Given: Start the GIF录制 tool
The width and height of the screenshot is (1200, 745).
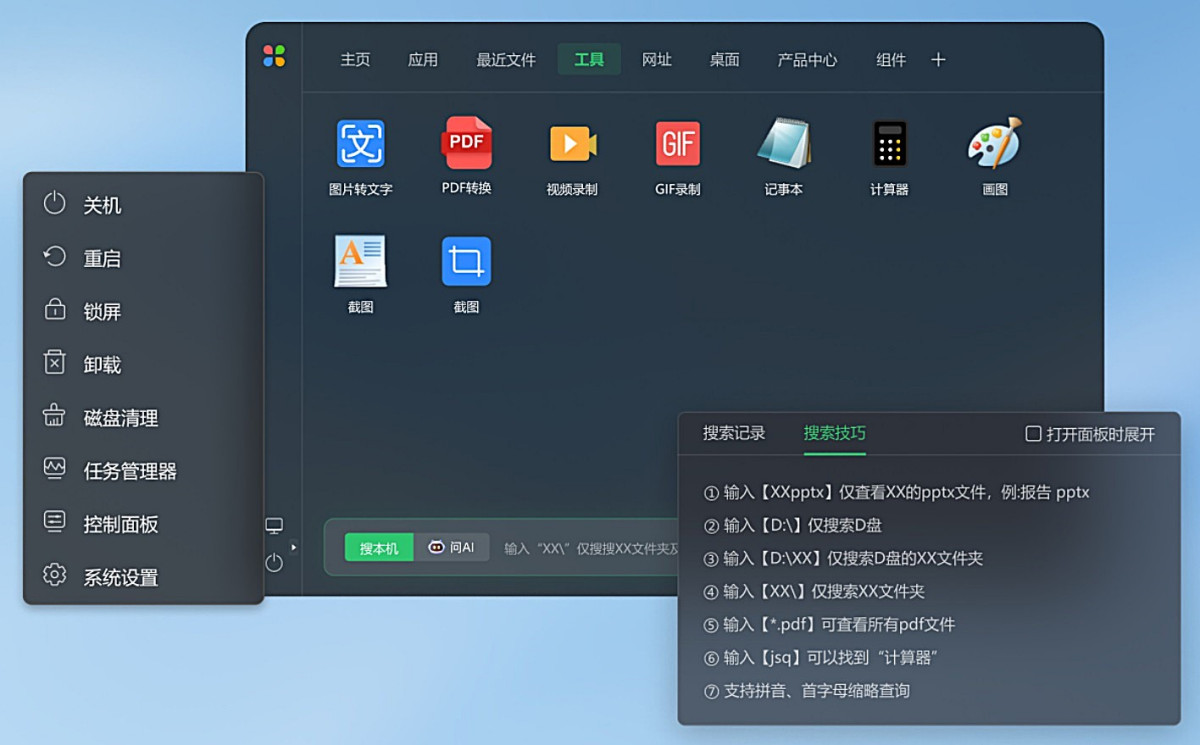Looking at the screenshot, I should (x=678, y=144).
